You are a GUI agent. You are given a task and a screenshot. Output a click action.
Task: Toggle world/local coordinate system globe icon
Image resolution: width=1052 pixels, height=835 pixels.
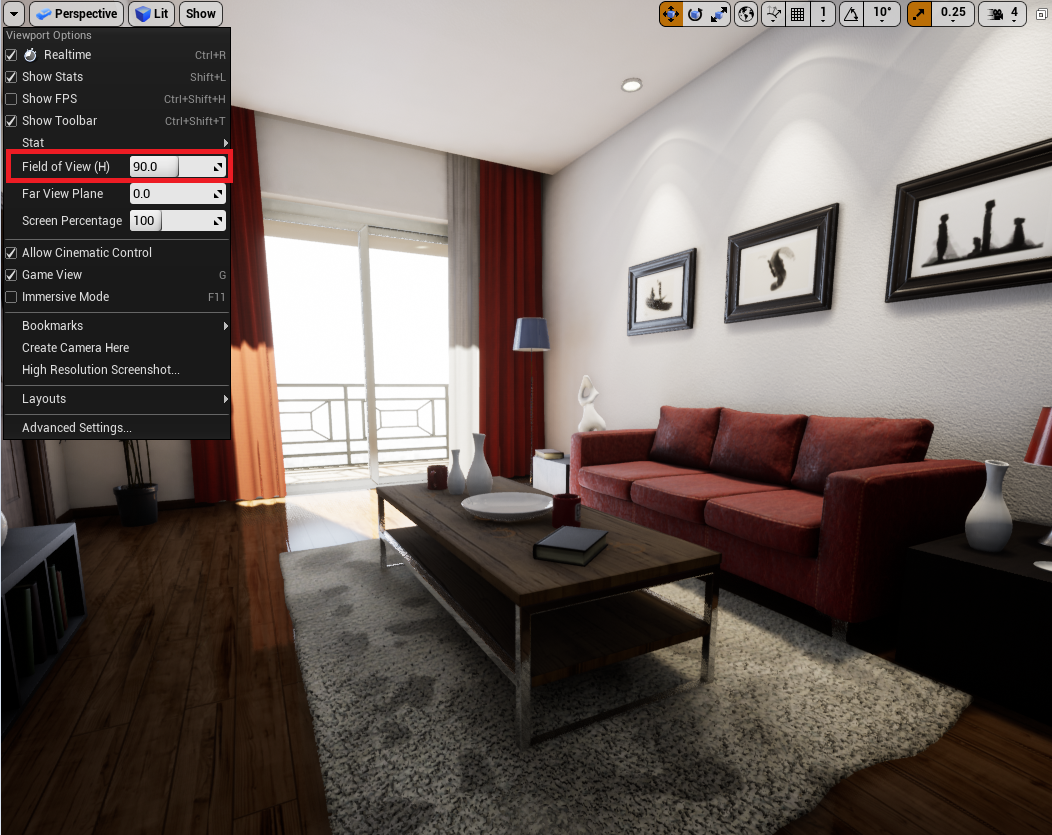[x=746, y=14]
